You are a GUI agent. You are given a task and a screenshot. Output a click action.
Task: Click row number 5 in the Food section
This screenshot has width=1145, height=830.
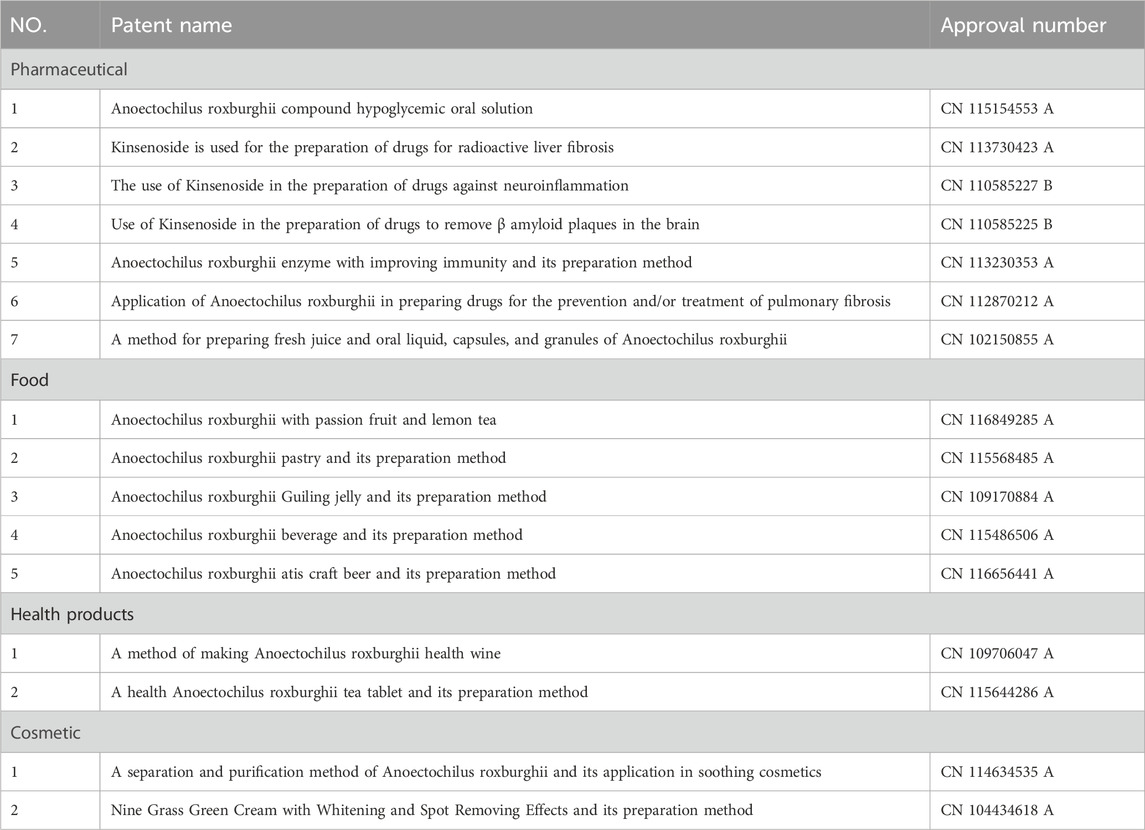pyautogui.click(x=14, y=574)
